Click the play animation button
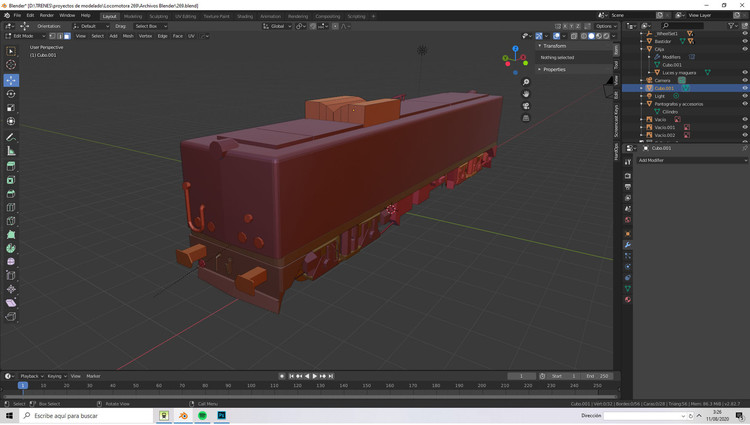The image size is (750, 425). (315, 376)
